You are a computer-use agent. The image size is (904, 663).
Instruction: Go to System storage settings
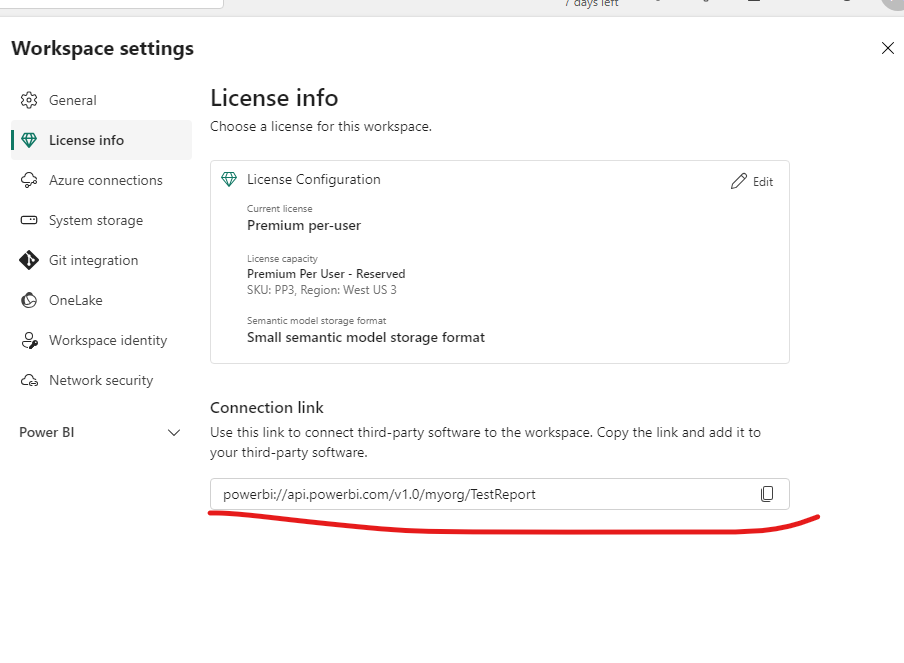click(x=101, y=220)
